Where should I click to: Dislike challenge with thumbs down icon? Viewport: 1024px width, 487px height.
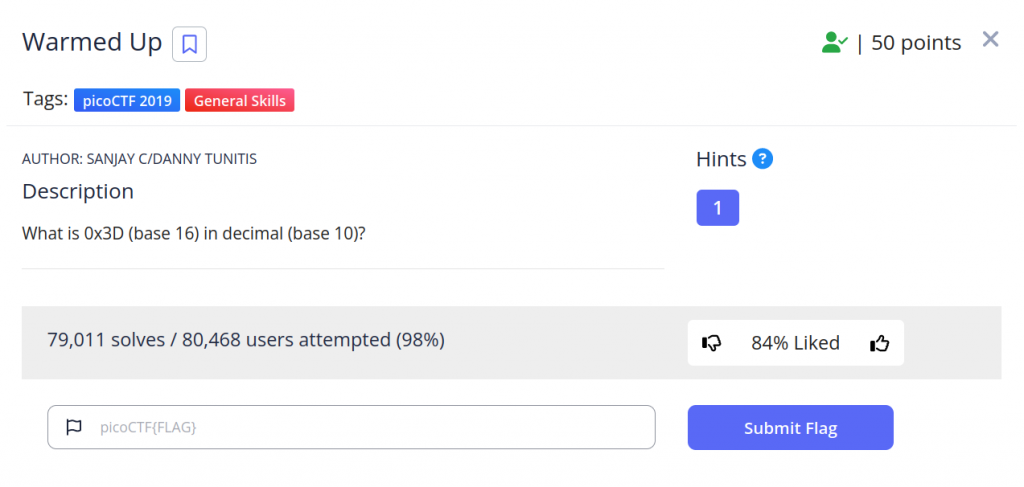pos(712,343)
